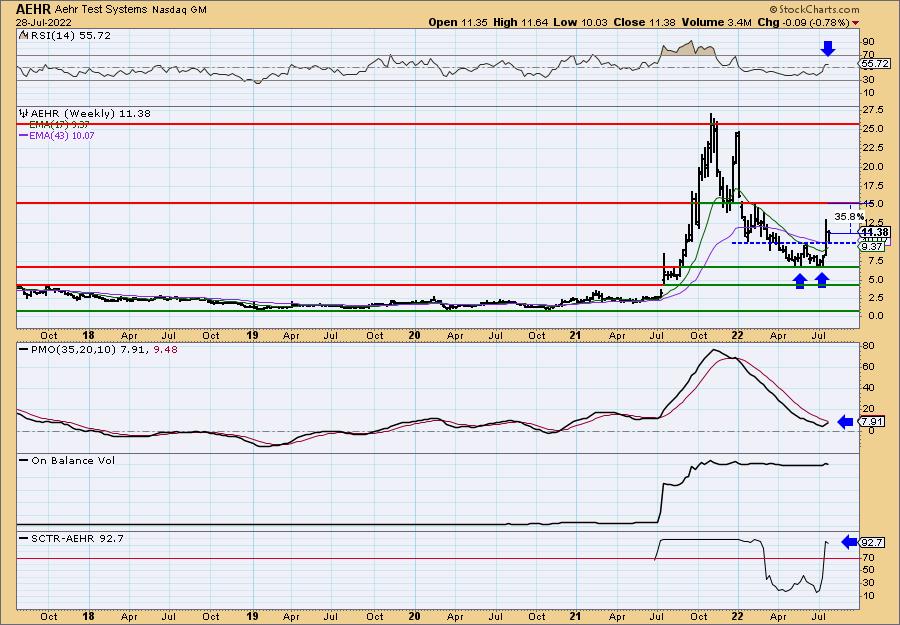Click year 19 on the bottom date axis
Image resolution: width=900 pixels, height=625 pixels.
(x=252, y=616)
